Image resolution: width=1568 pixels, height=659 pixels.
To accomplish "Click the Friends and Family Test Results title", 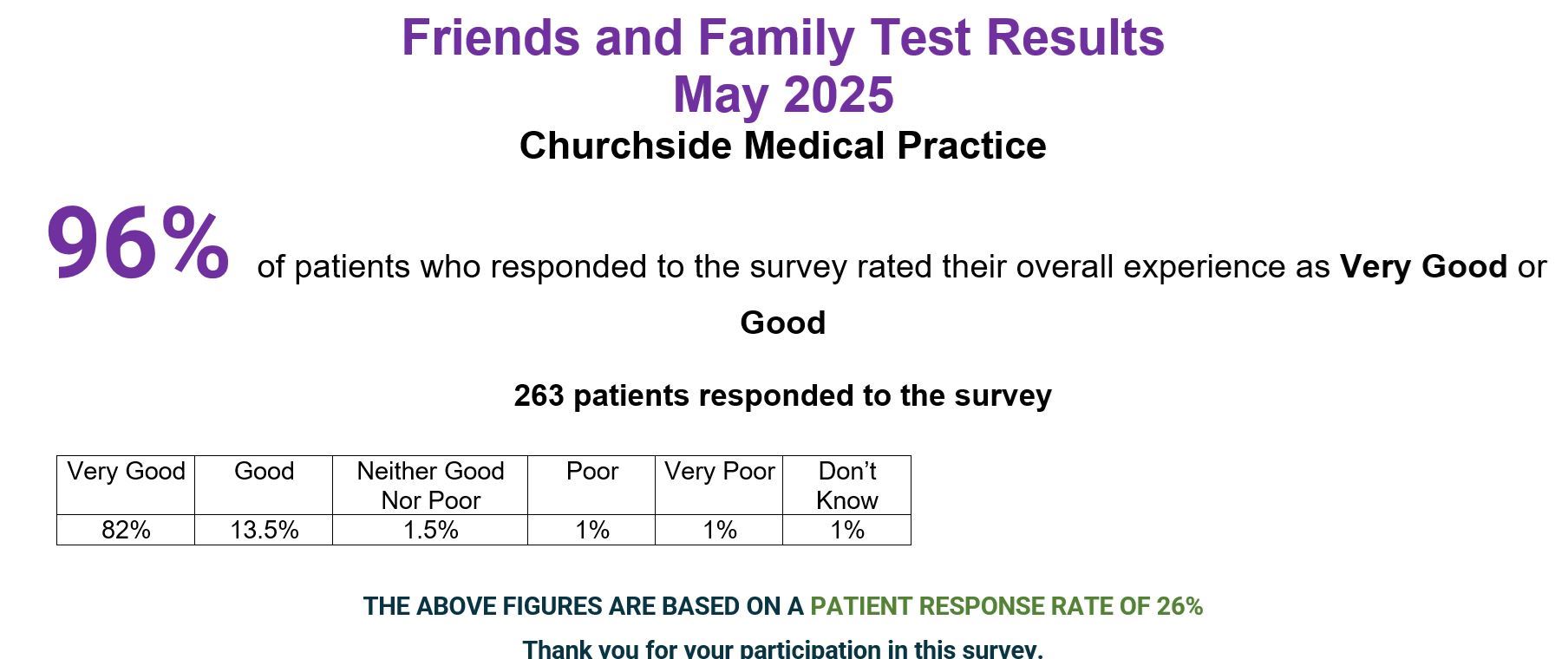I will point(782,38).
